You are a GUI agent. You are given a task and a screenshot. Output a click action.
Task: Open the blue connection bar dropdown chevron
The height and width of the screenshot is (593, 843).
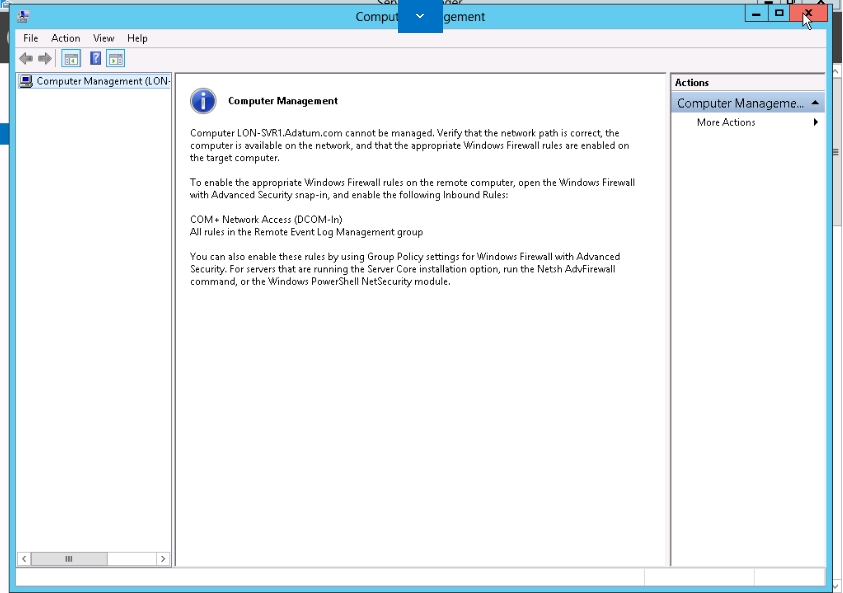[420, 16]
